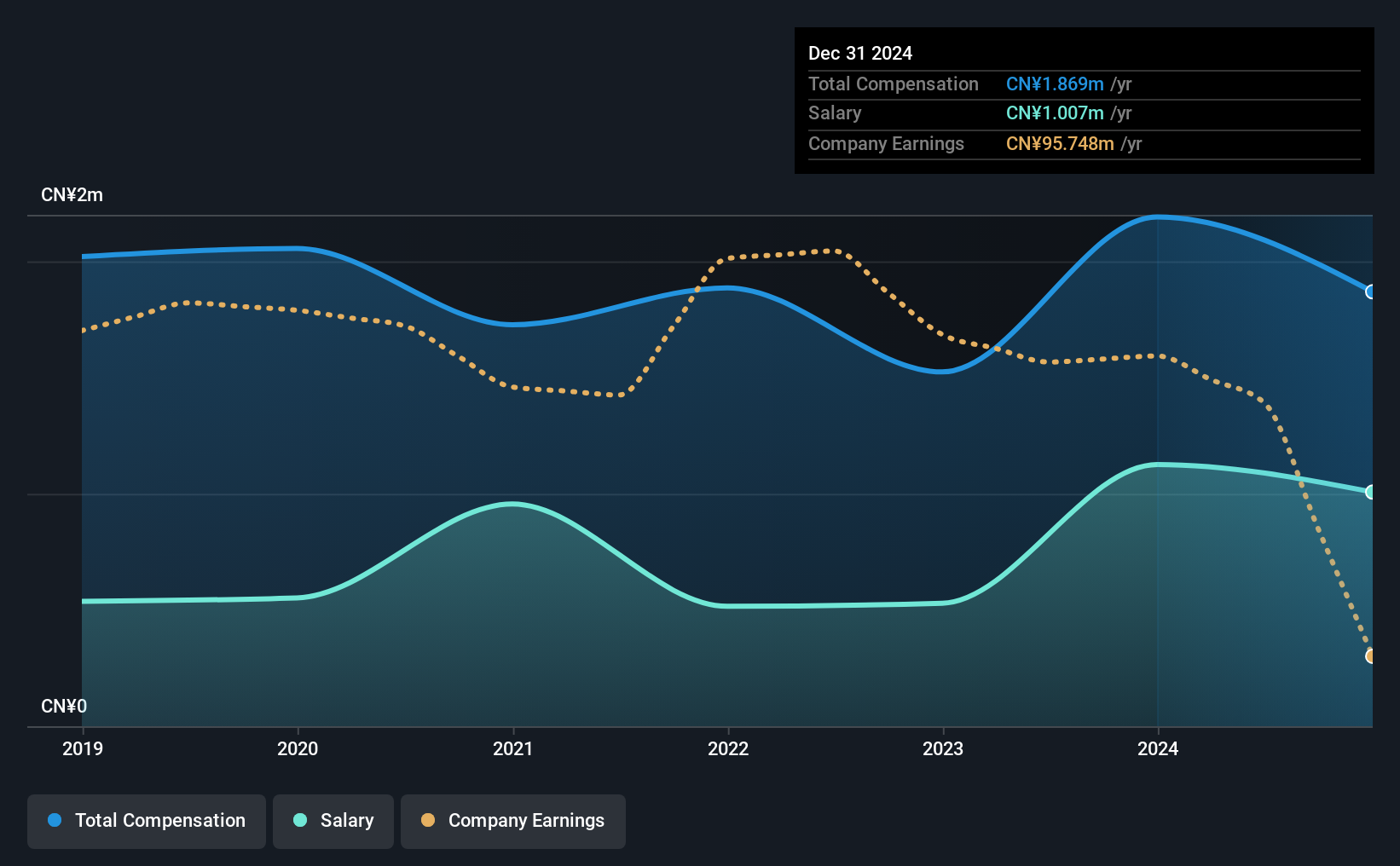This screenshot has height=866, width=1400.
Task: Click the 2023 x-axis label
Action: (943, 748)
